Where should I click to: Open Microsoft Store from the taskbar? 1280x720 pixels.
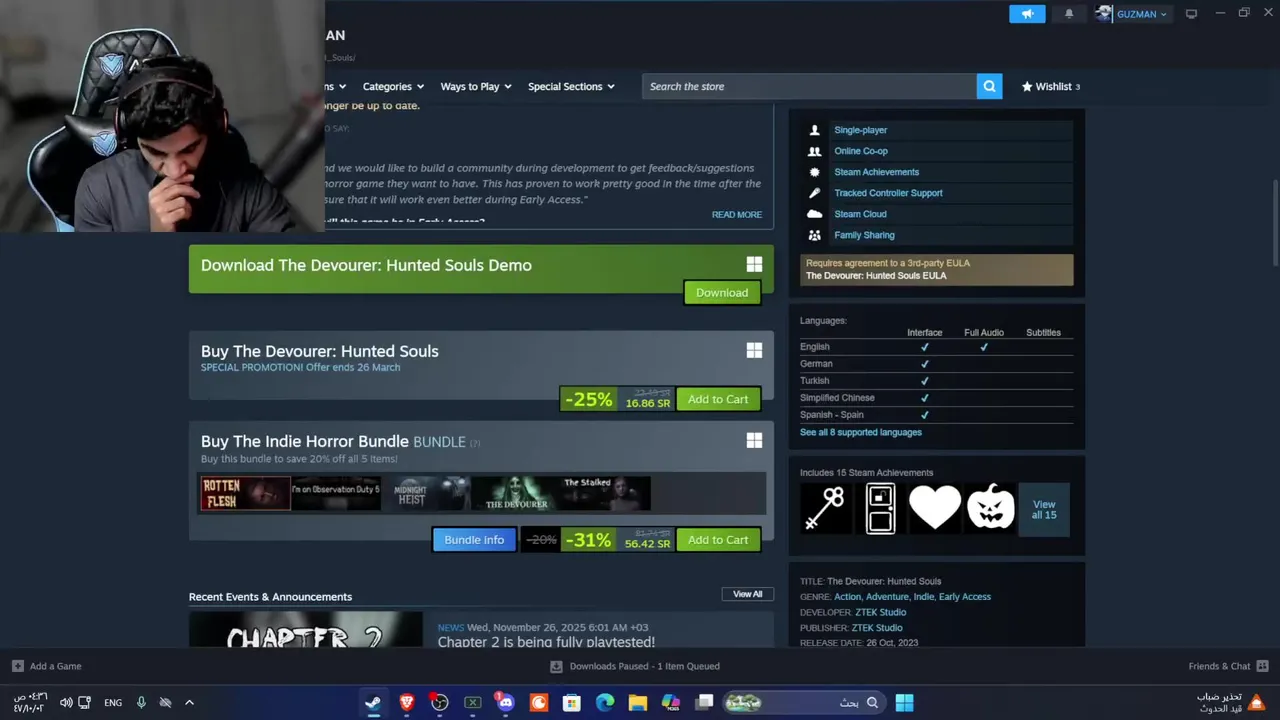(572, 702)
